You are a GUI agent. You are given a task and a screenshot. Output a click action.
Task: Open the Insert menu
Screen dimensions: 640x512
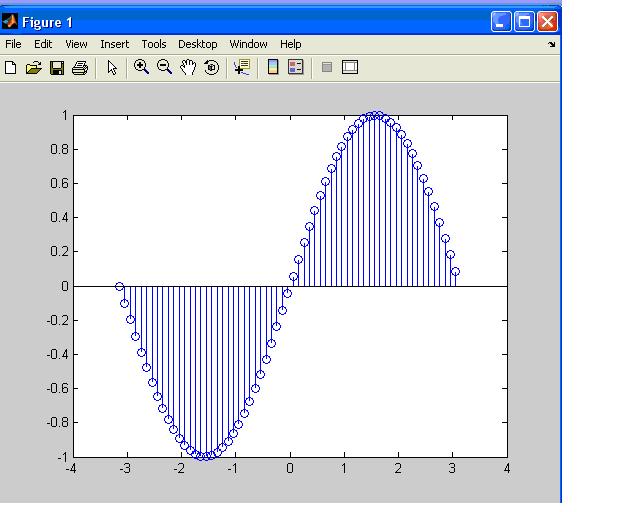tap(114, 44)
